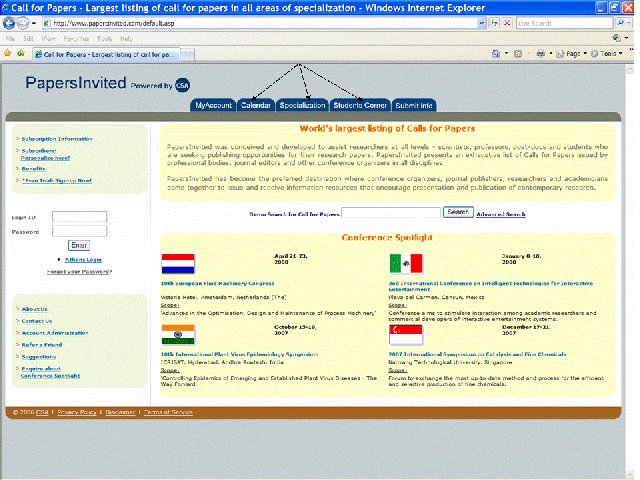Open the Tools gear toolbar menu
640x480 pixels.
pyautogui.click(x=607, y=53)
